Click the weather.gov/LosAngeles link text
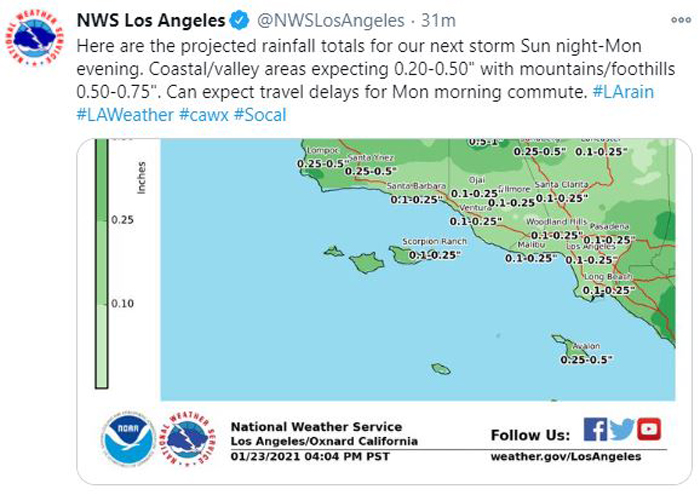 pos(566,457)
